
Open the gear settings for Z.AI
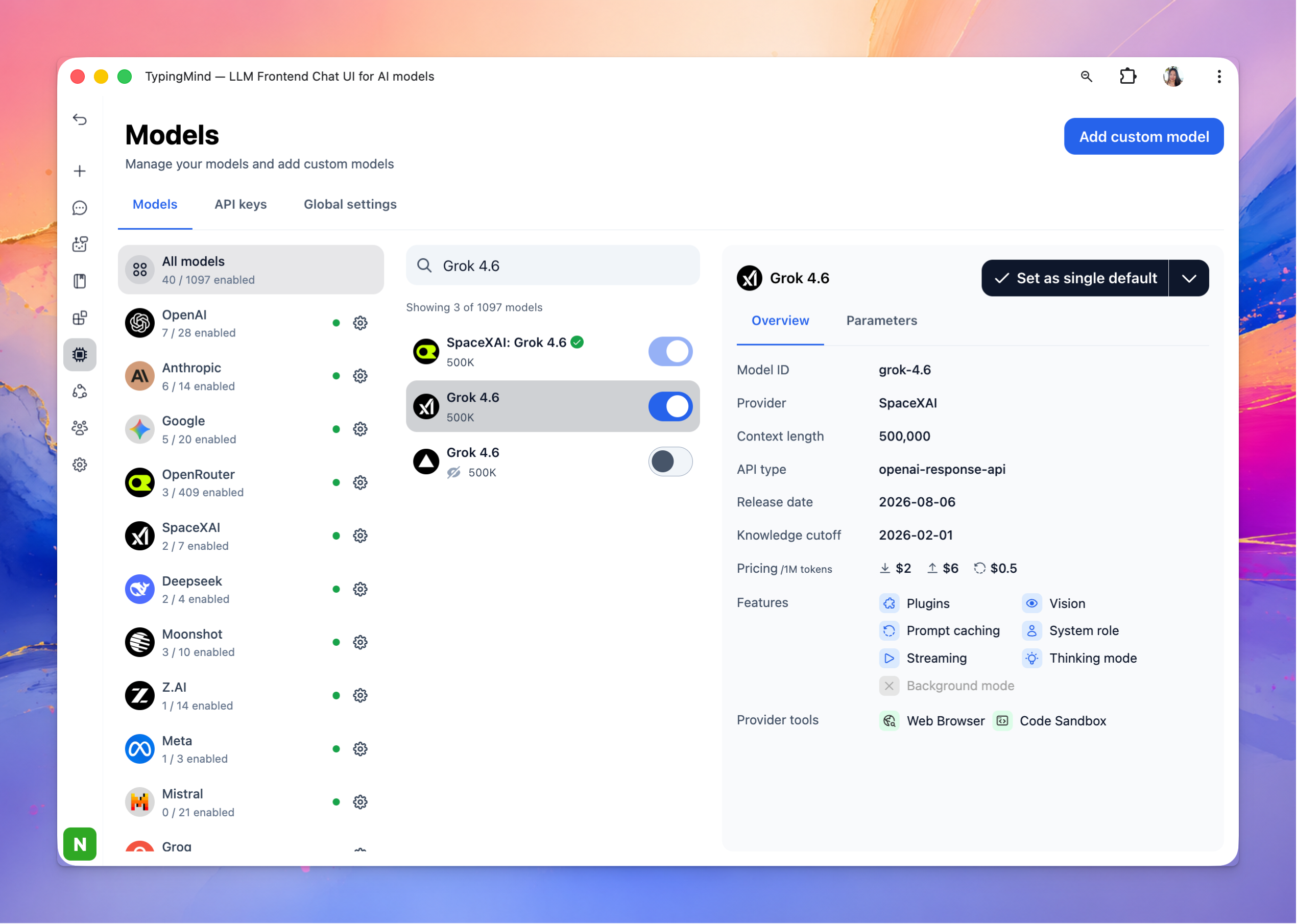(360, 695)
